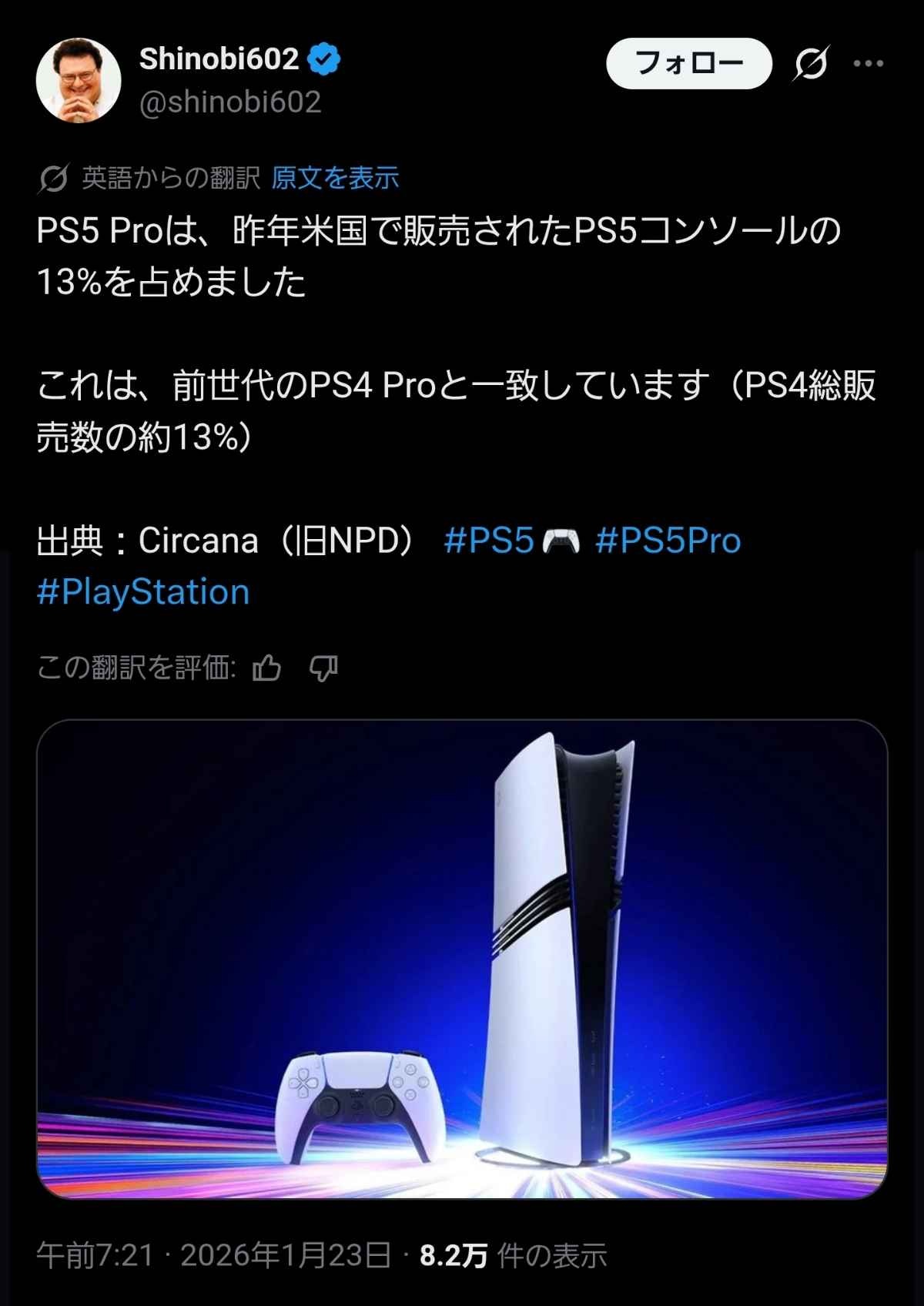Follow the account with フォロー button
This screenshot has width=924, height=1306.
click(689, 63)
